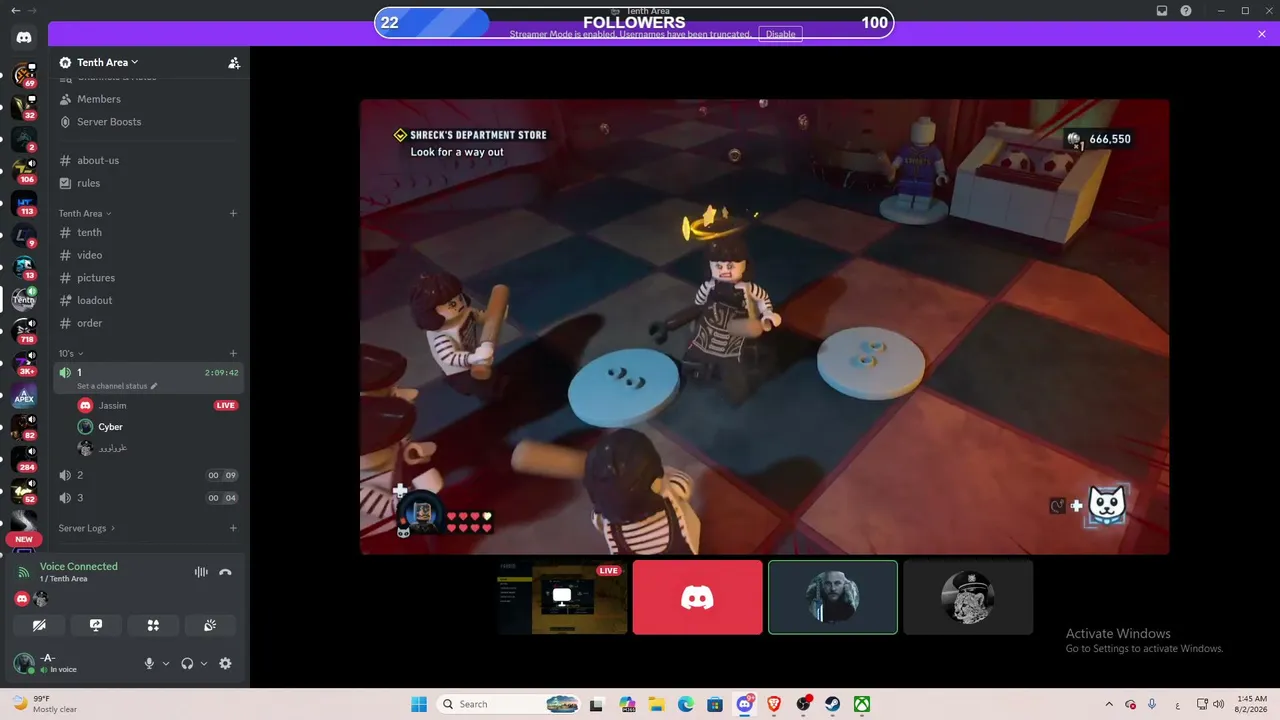Open Xbox app from the taskbar

point(861,704)
